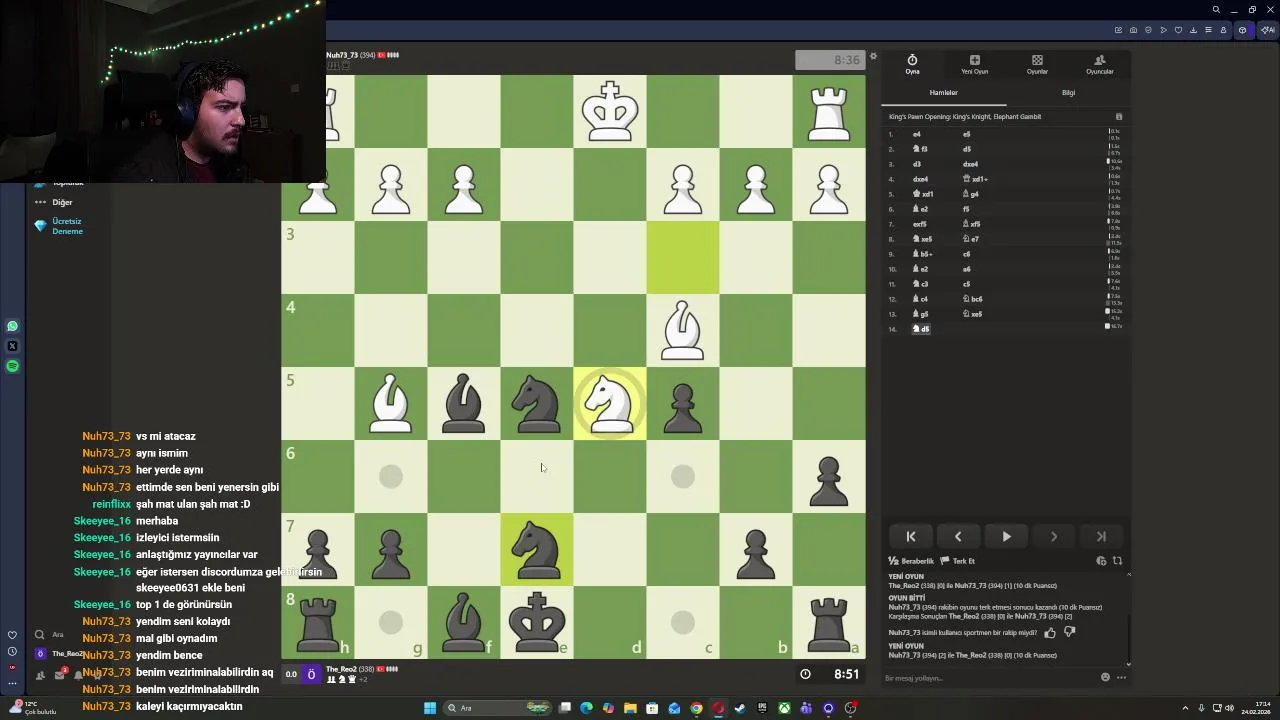Open the Xbox taskbar icon

tap(784, 708)
